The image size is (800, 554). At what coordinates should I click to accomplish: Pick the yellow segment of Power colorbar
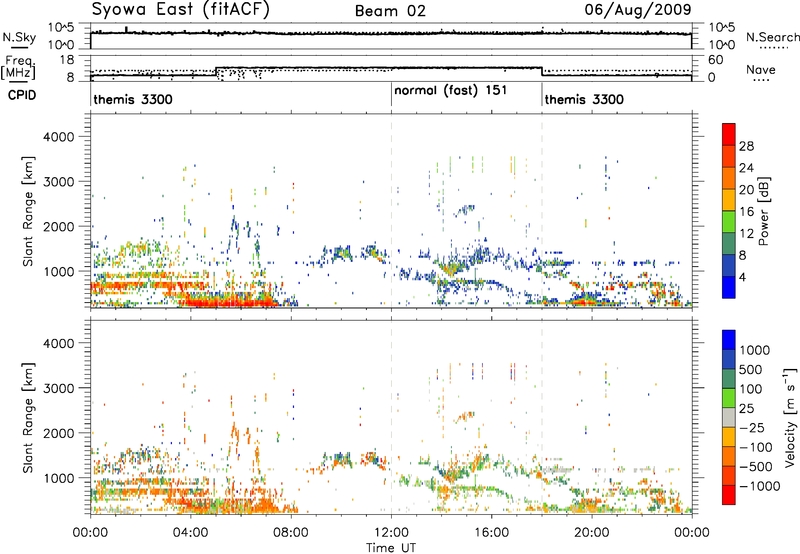click(729, 200)
